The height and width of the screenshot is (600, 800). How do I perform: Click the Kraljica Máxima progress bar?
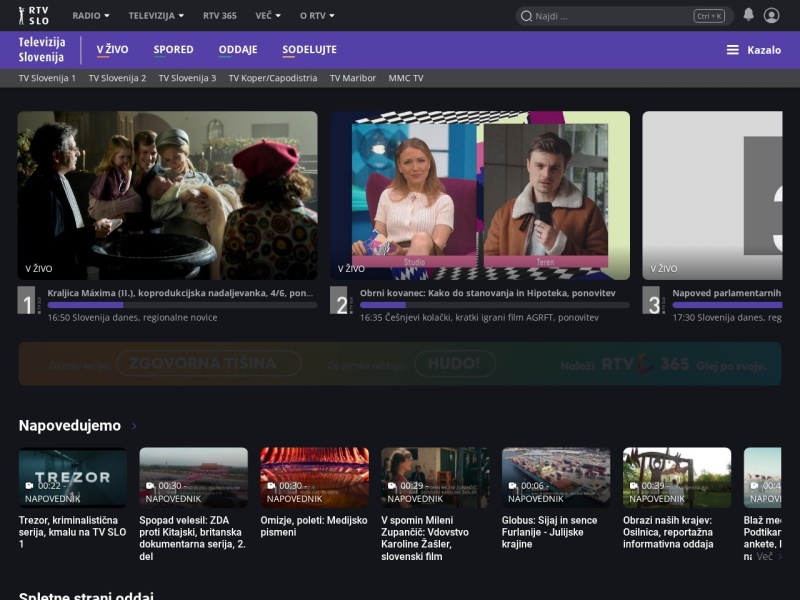pos(182,305)
